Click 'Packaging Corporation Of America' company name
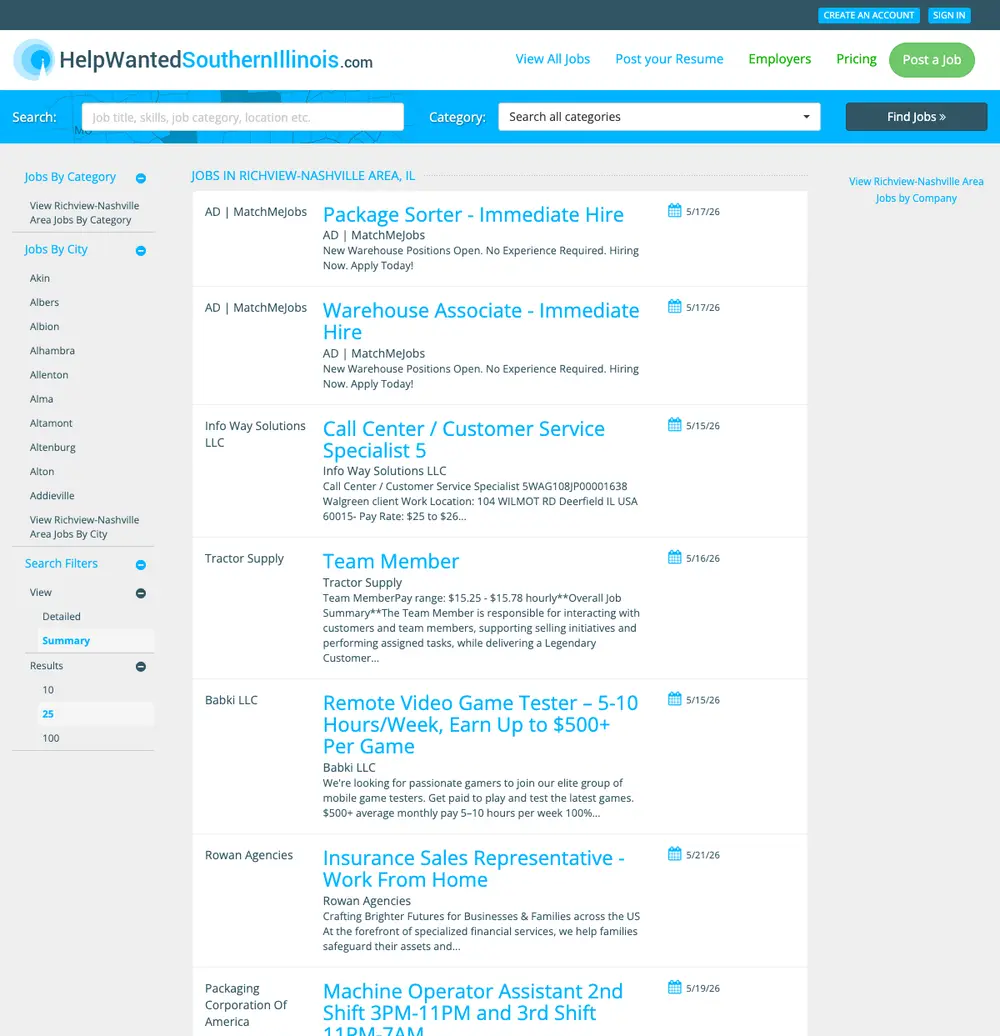 click(246, 1006)
